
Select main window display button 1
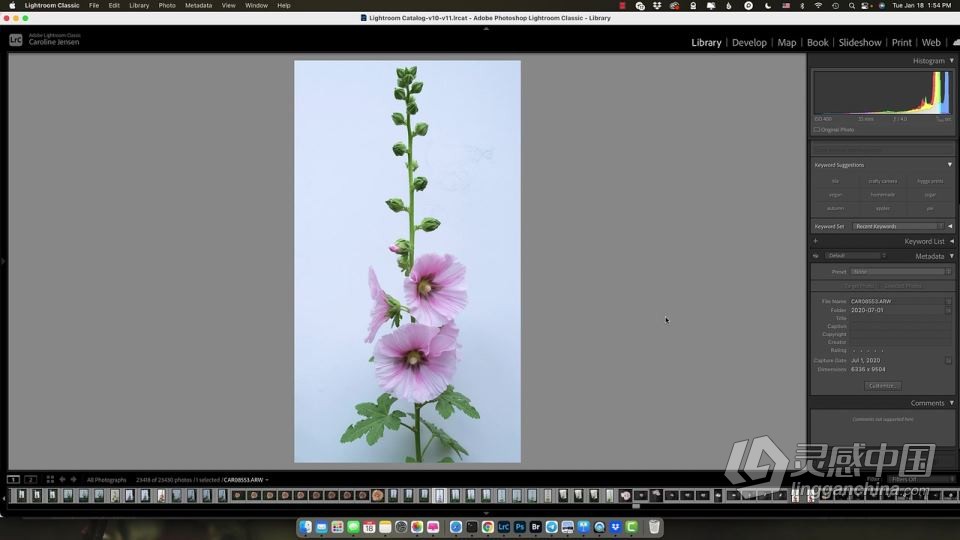tap(13, 479)
